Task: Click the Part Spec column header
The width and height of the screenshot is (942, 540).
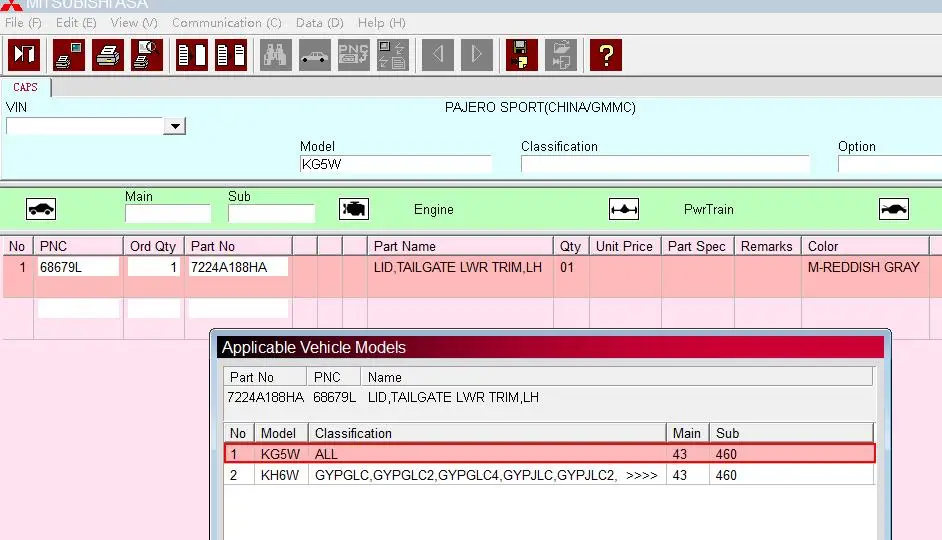Action: 697,246
